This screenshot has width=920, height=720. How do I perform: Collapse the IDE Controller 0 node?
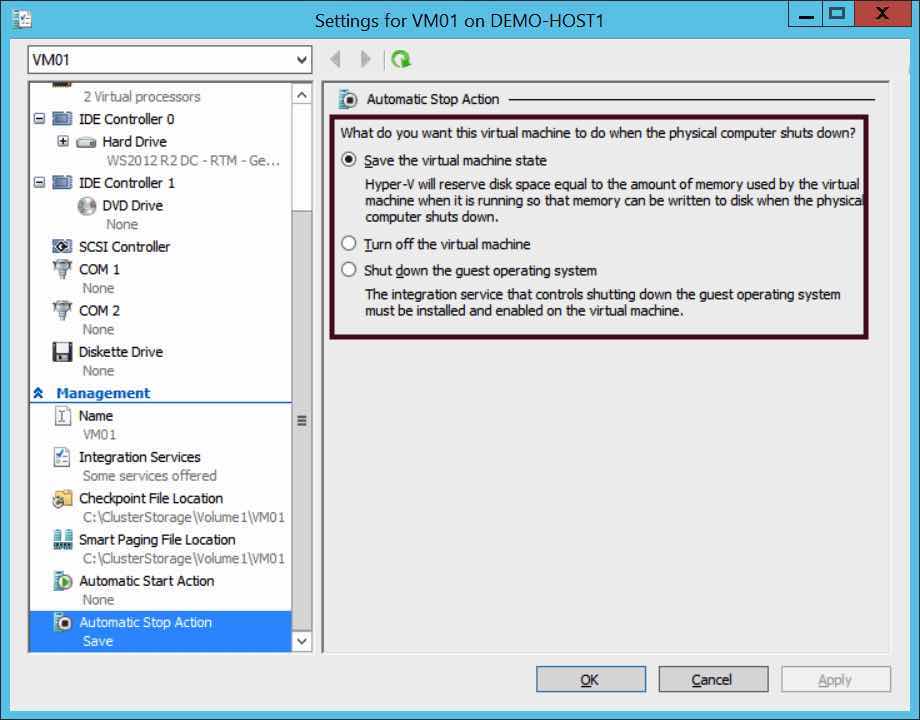pyautogui.click(x=39, y=119)
